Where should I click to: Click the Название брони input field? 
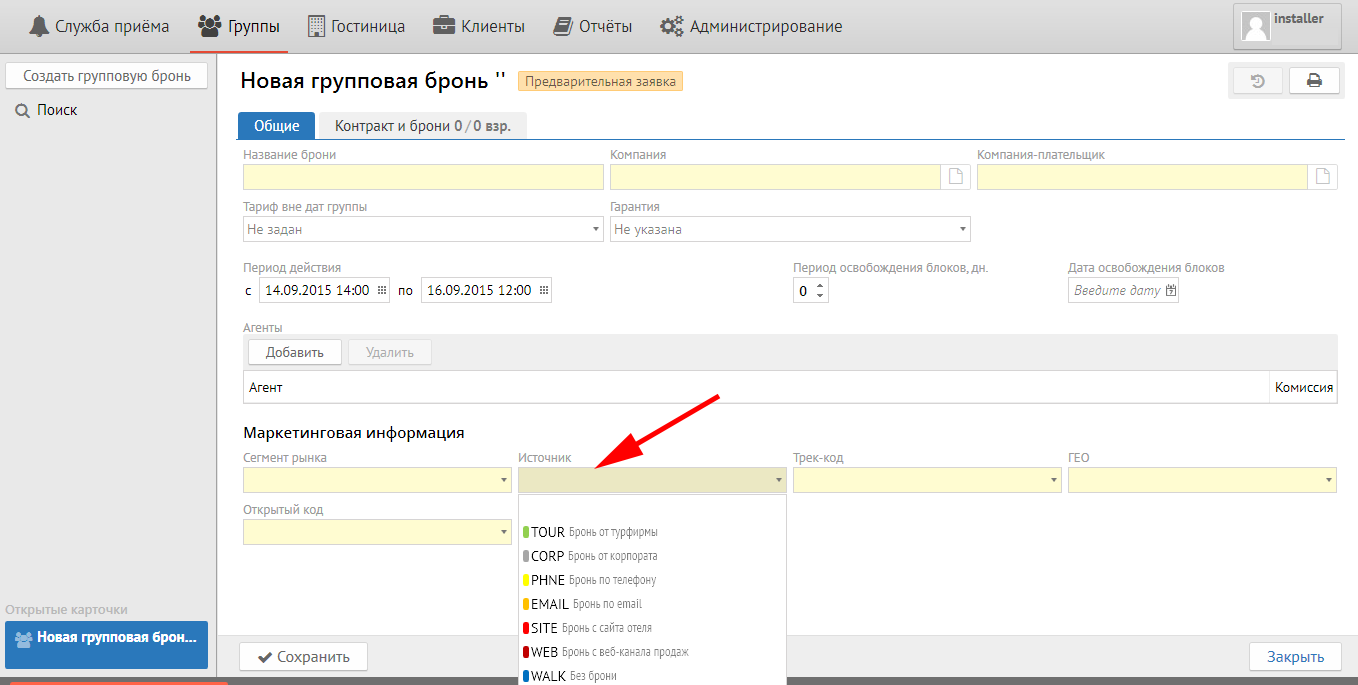[423, 177]
